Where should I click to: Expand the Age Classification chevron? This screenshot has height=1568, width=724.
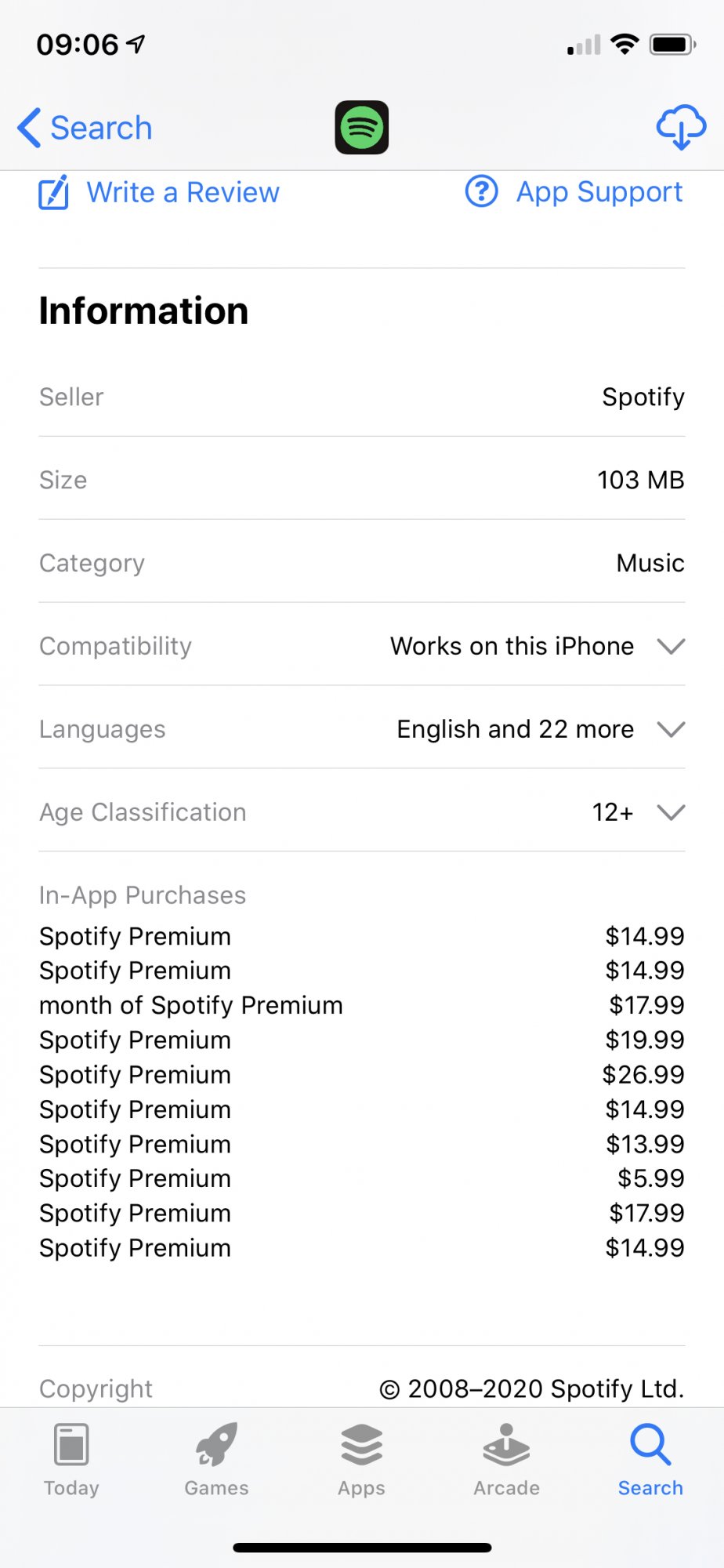671,812
